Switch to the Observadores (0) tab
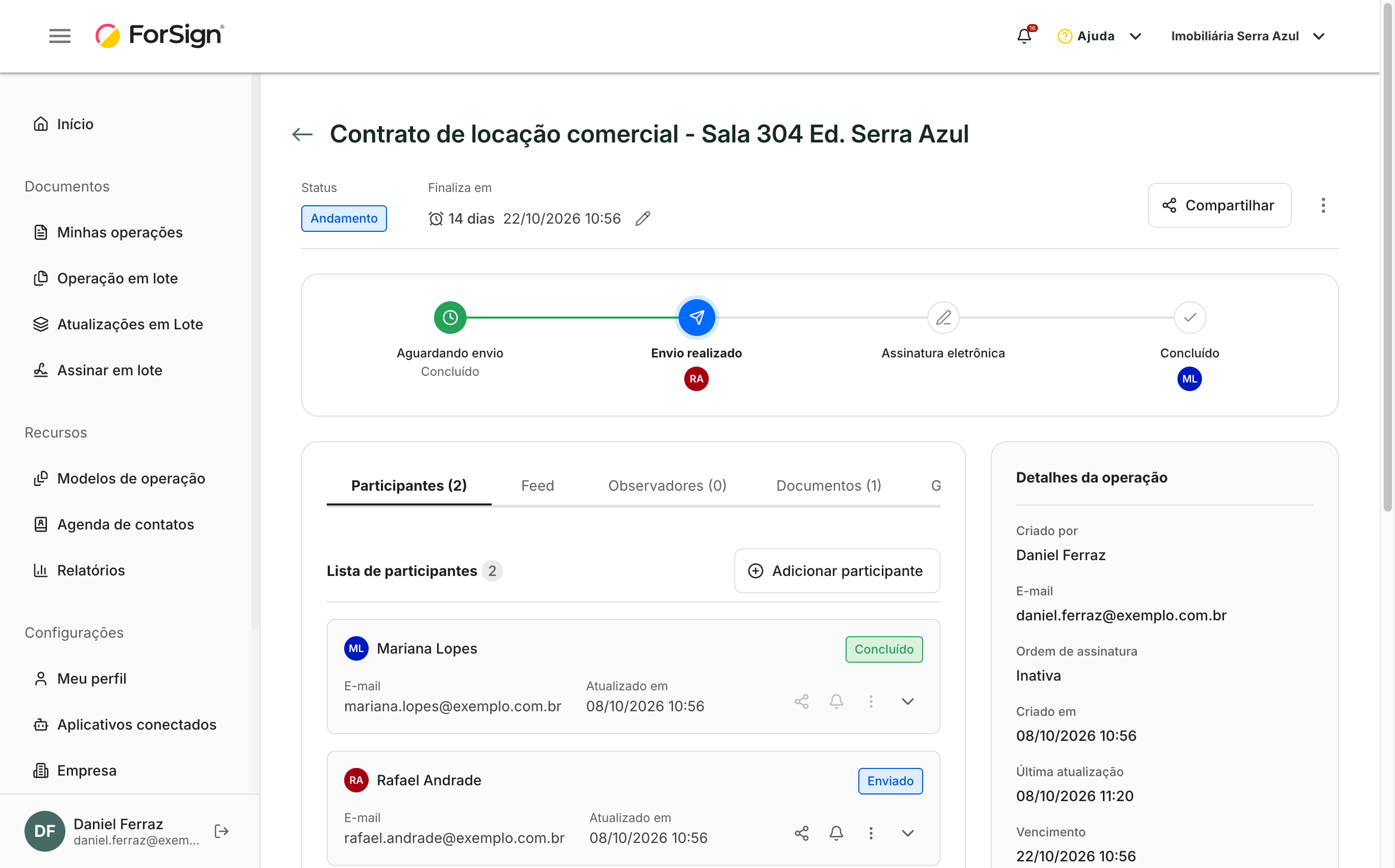1395x868 pixels. (x=667, y=486)
